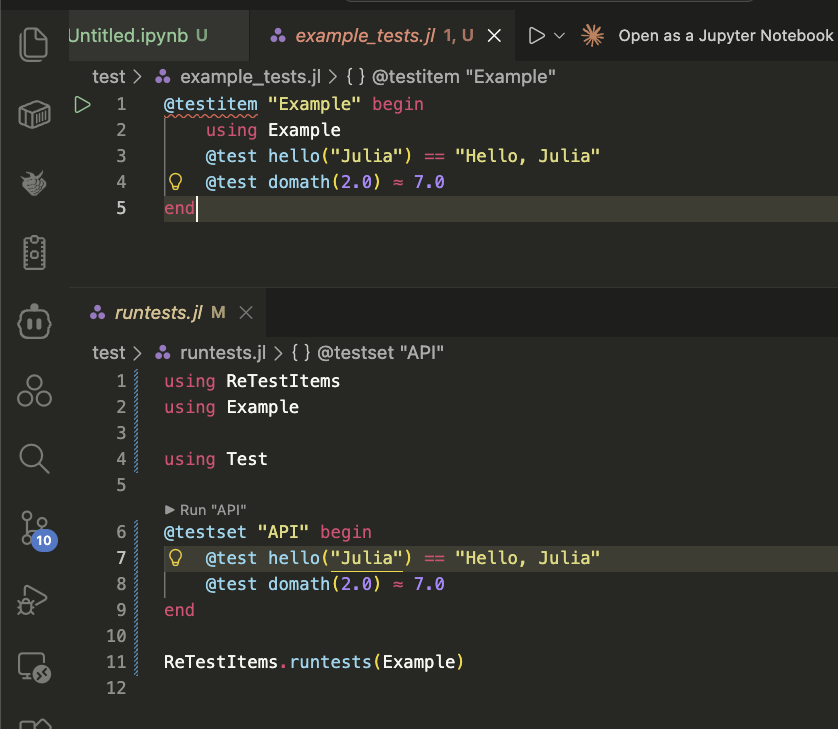The image size is (838, 729).
Task: Run Julia file with the toolbar play button
Action: [x=536, y=36]
